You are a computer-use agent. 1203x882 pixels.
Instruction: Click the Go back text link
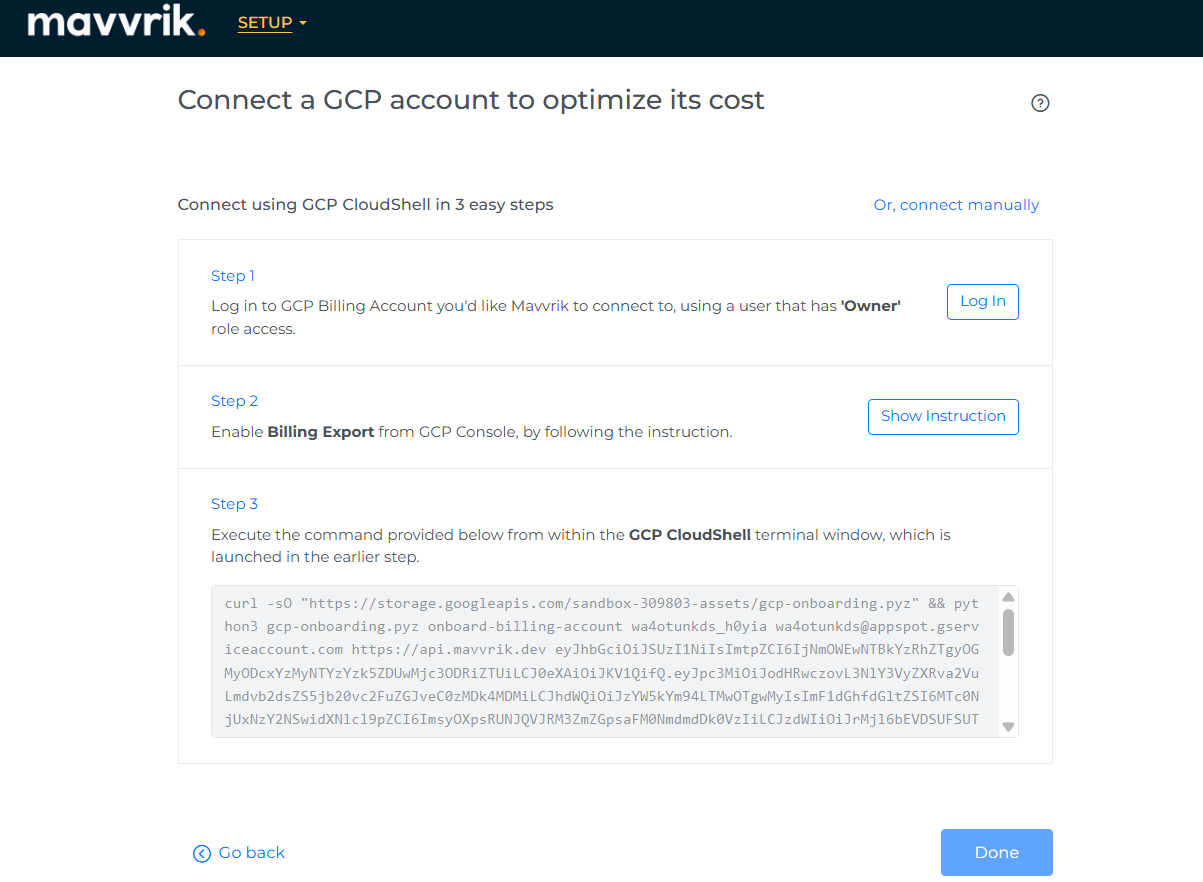pos(252,853)
